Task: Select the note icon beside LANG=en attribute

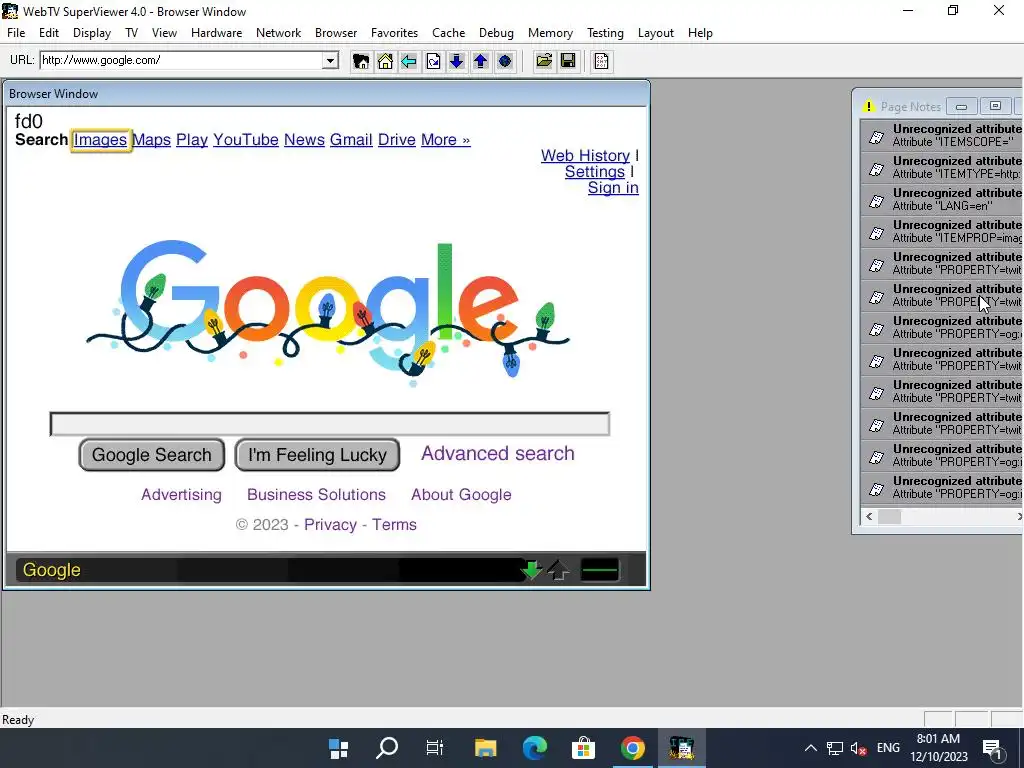Action: [876, 200]
